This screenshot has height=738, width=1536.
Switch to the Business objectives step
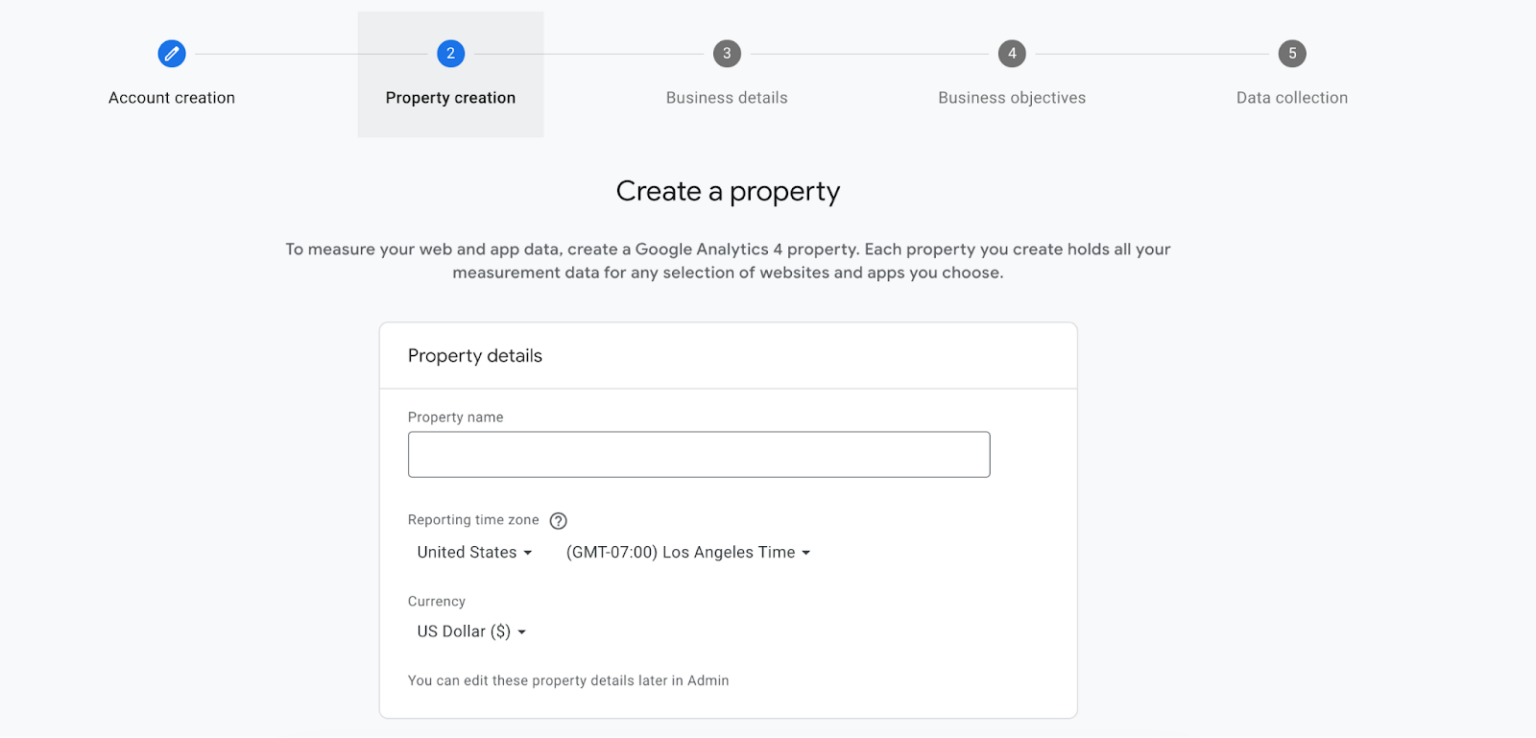point(1011,97)
